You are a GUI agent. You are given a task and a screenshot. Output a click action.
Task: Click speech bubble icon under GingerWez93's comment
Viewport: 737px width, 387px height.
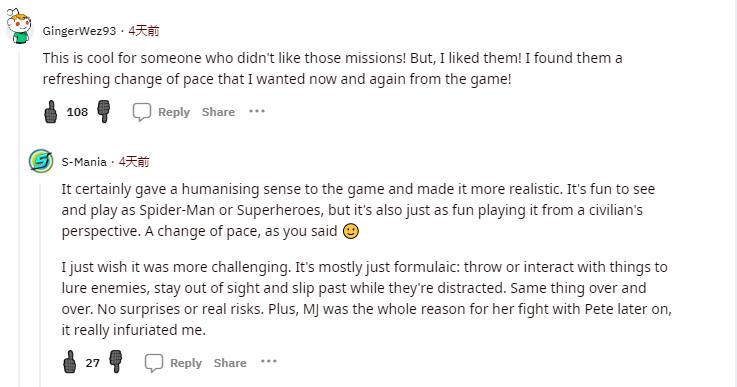(x=141, y=112)
